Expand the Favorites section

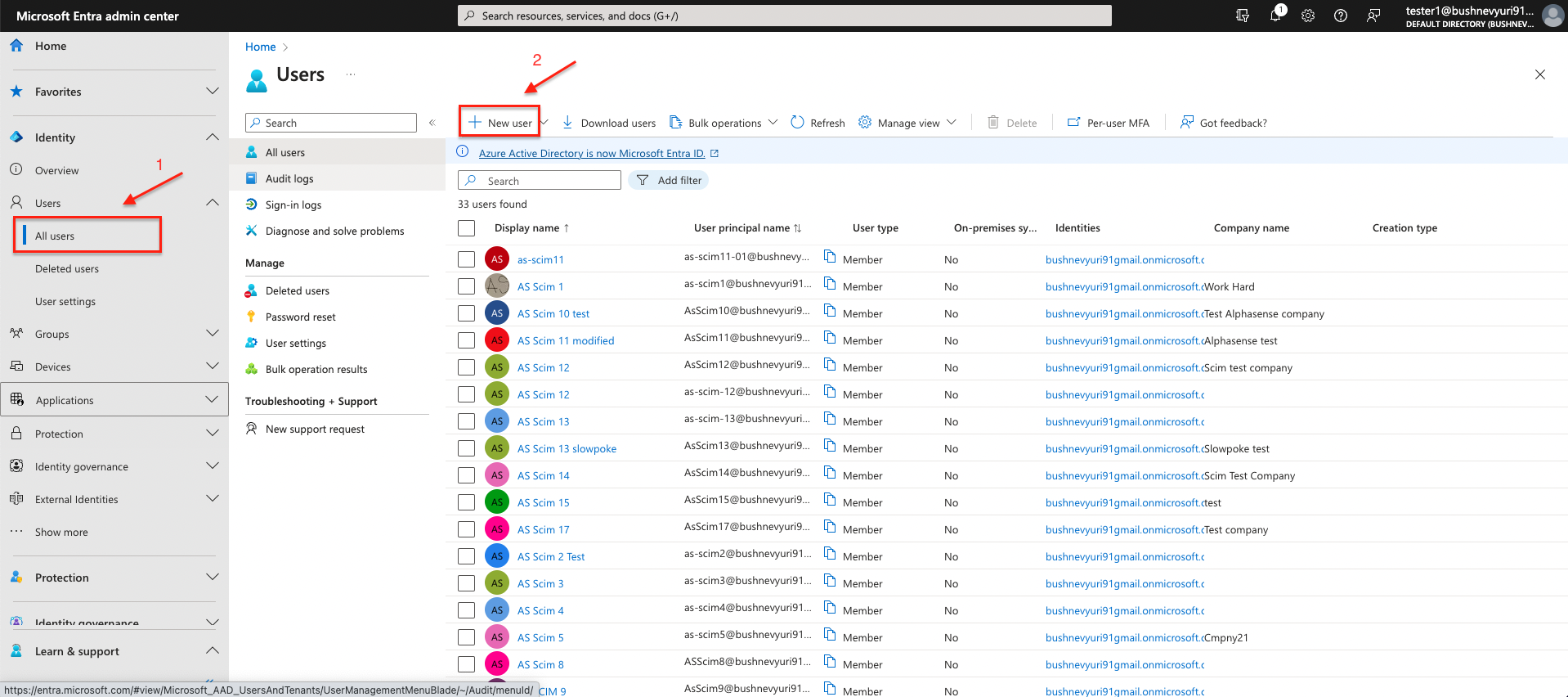click(x=213, y=91)
